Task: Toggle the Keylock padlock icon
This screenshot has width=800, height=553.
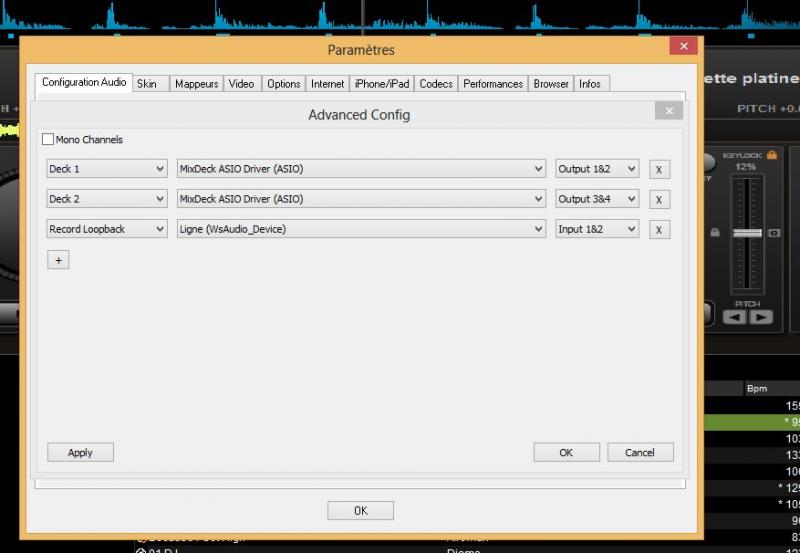Action: pos(772,155)
